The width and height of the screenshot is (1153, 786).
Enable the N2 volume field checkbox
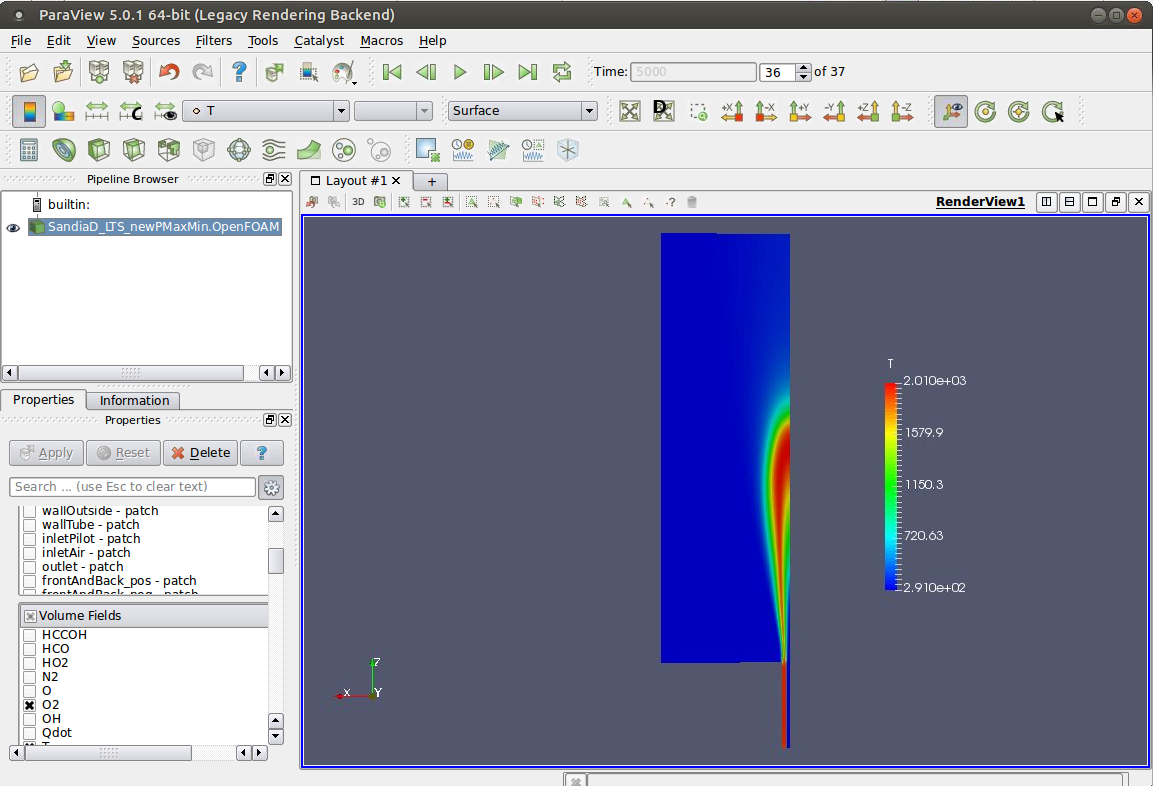pyautogui.click(x=29, y=676)
